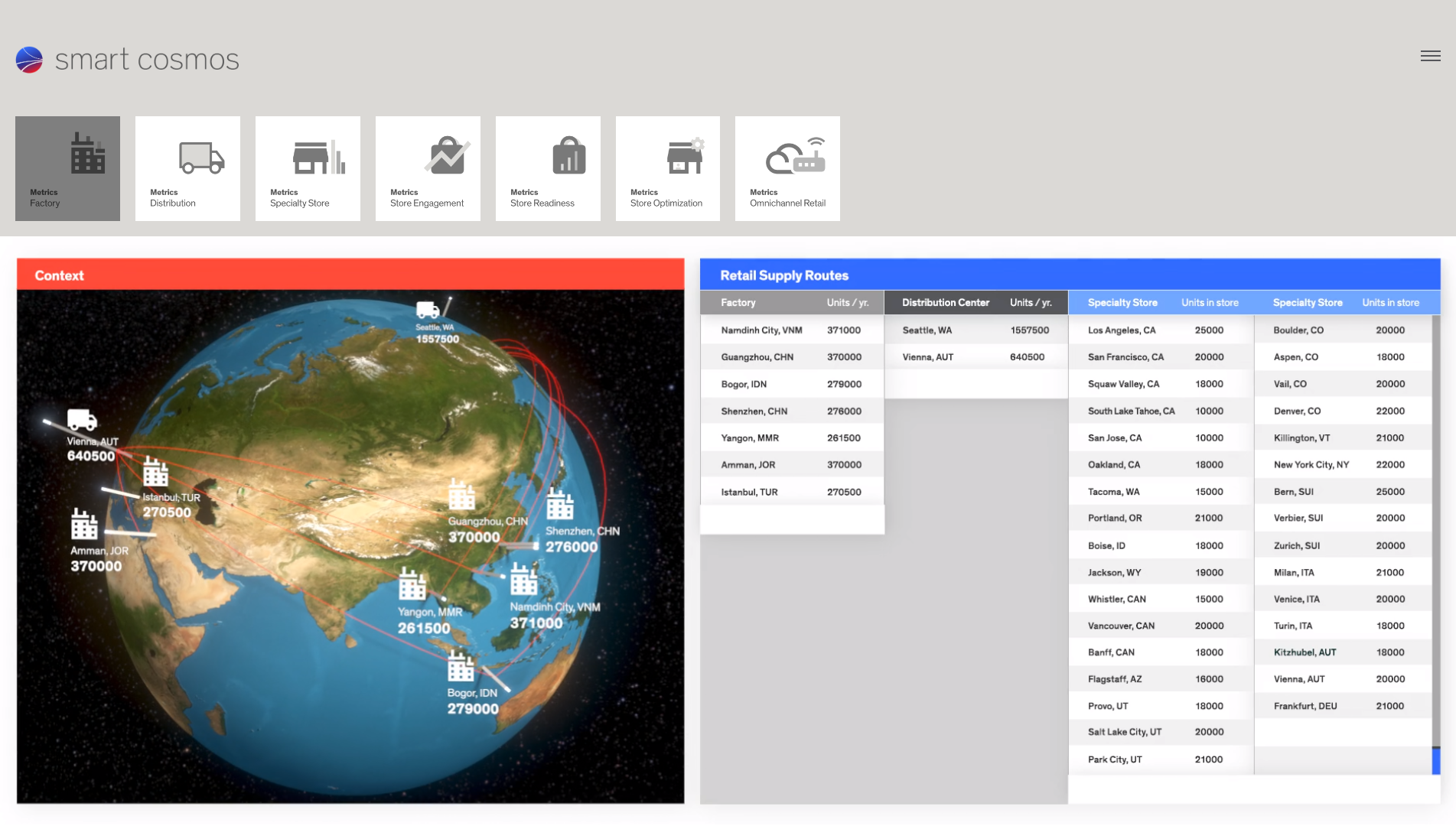The height and width of the screenshot is (826, 1456).
Task: Click Vienna truck icon on globe
Action: 82,420
